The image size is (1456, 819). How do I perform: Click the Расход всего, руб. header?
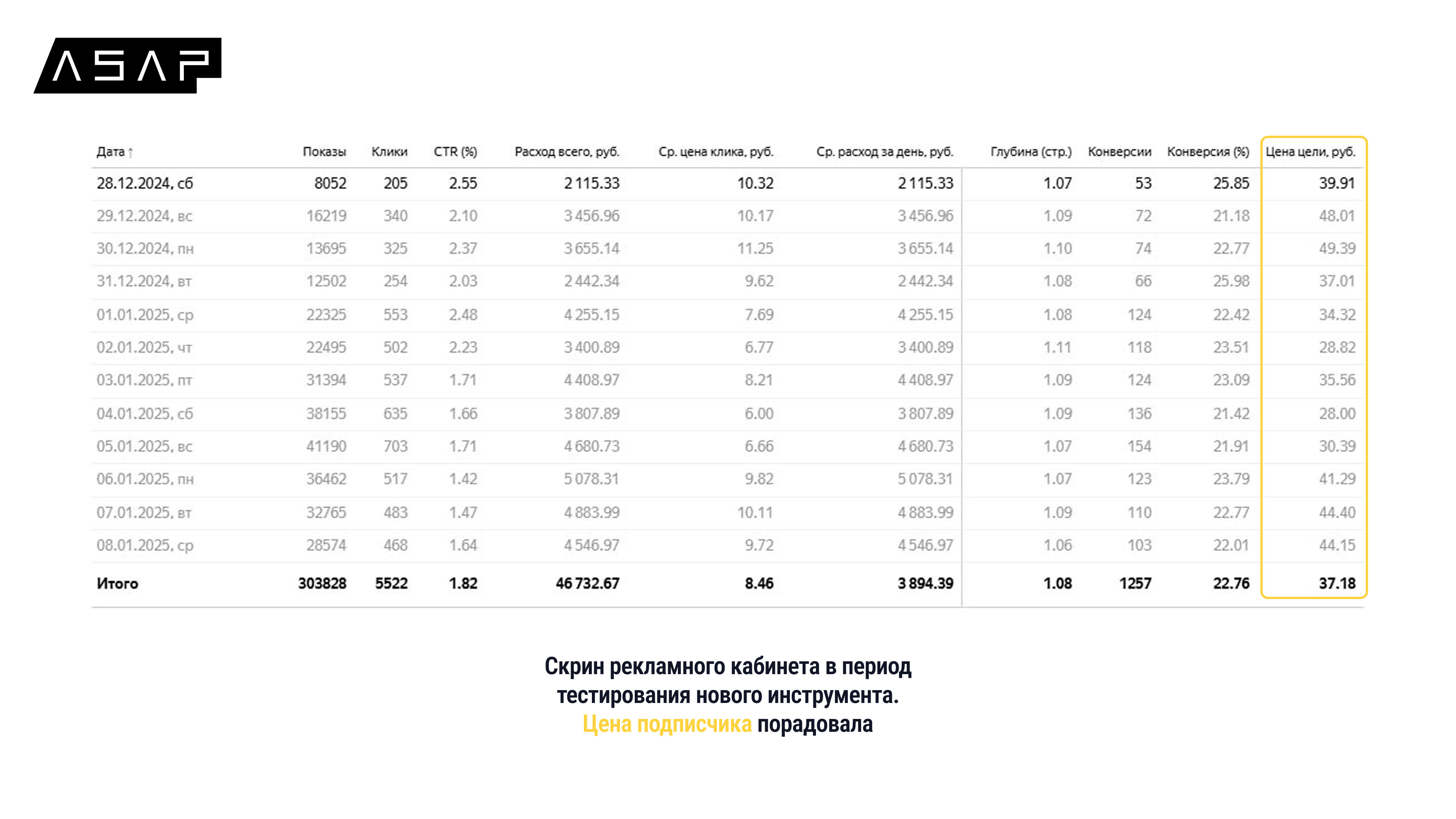click(566, 152)
